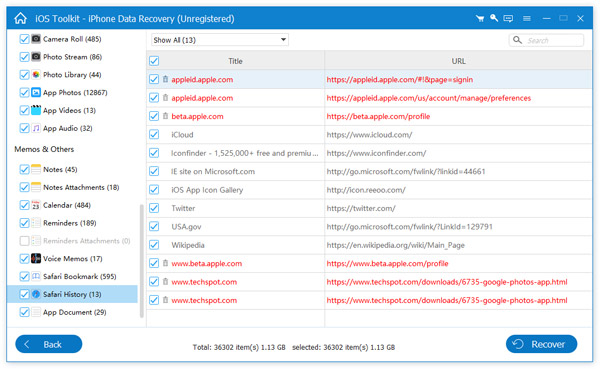
Task: Uncheck the USA.gov history row
Action: tap(154, 227)
